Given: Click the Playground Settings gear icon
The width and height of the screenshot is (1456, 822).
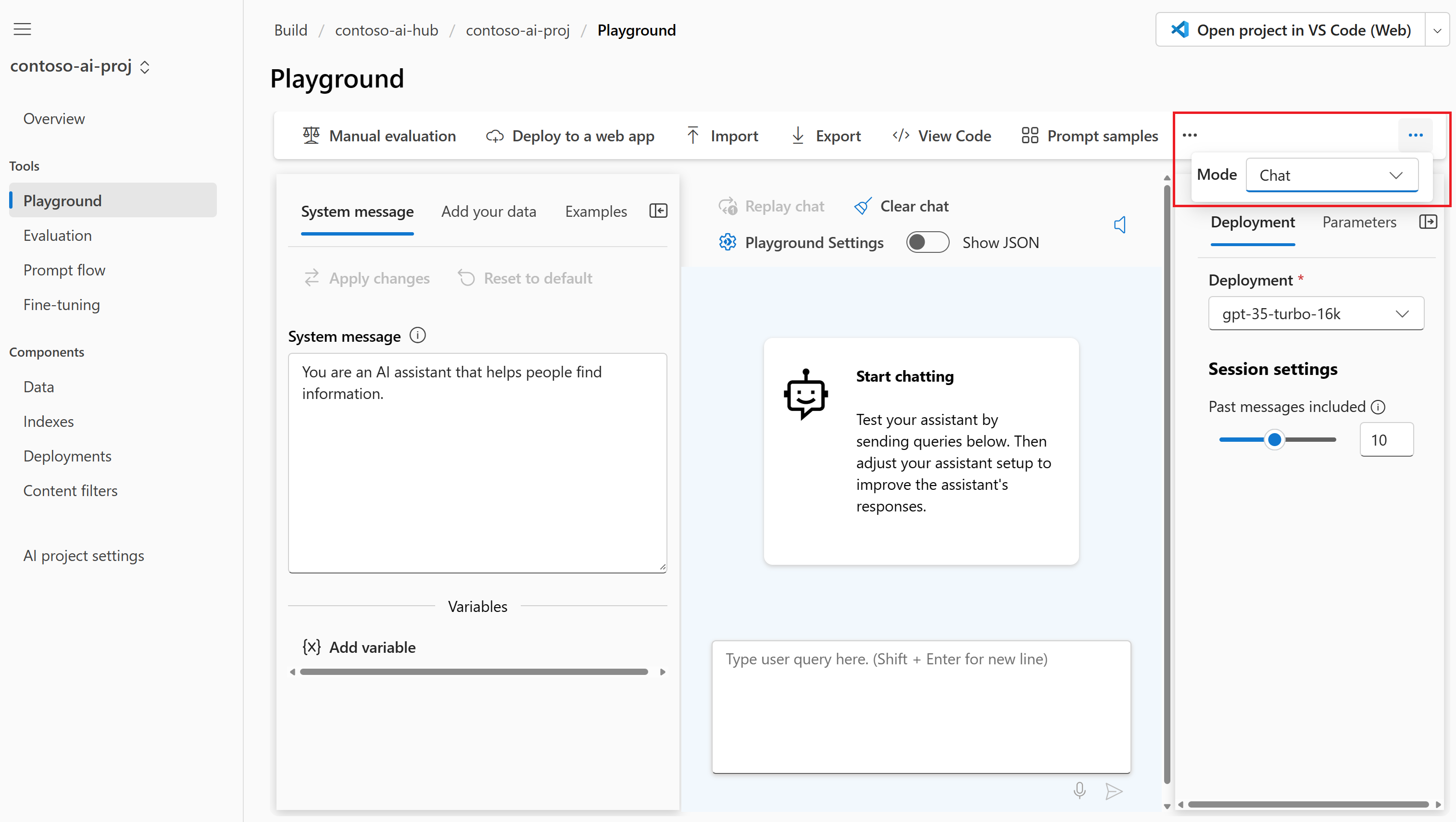Looking at the screenshot, I should point(728,242).
